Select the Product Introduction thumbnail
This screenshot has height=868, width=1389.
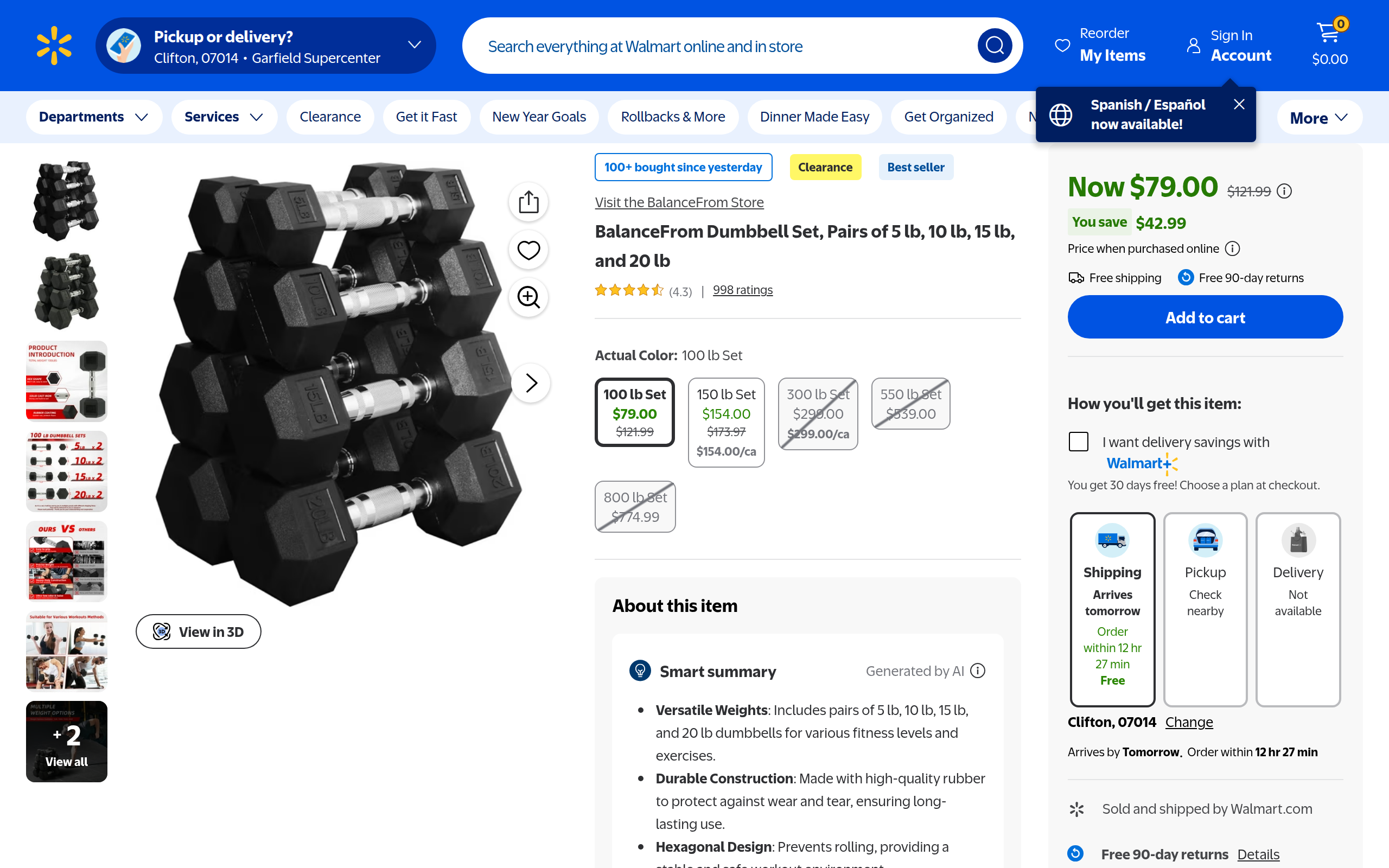click(x=67, y=381)
